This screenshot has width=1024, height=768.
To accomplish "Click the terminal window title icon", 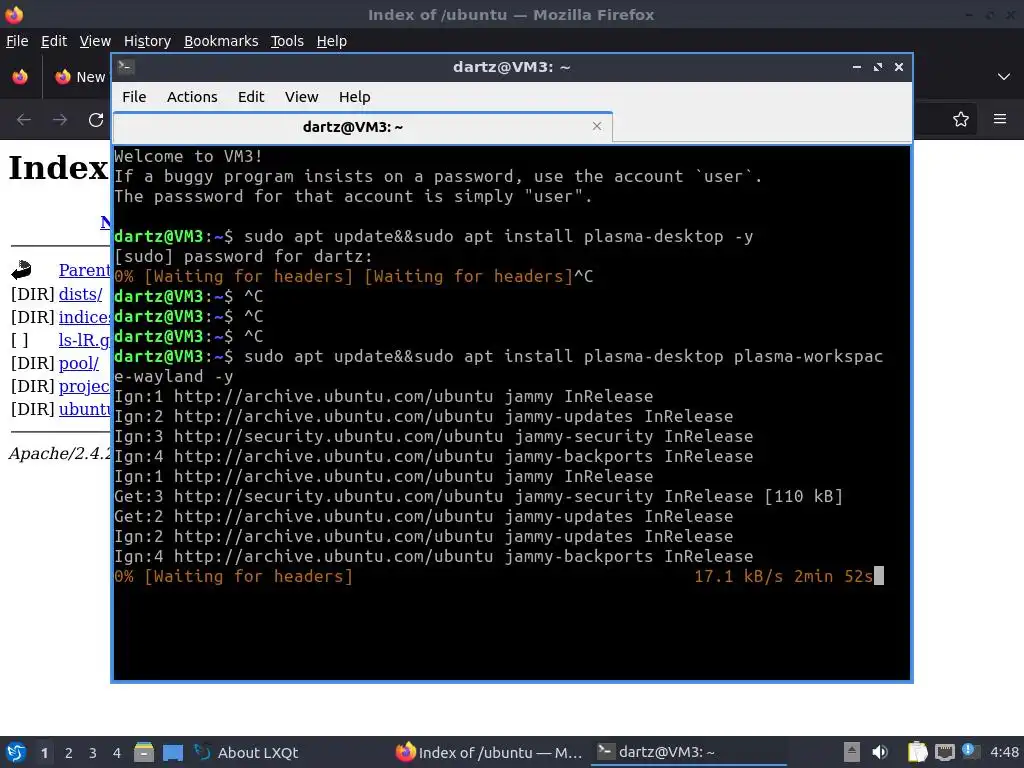I will click(x=126, y=67).
